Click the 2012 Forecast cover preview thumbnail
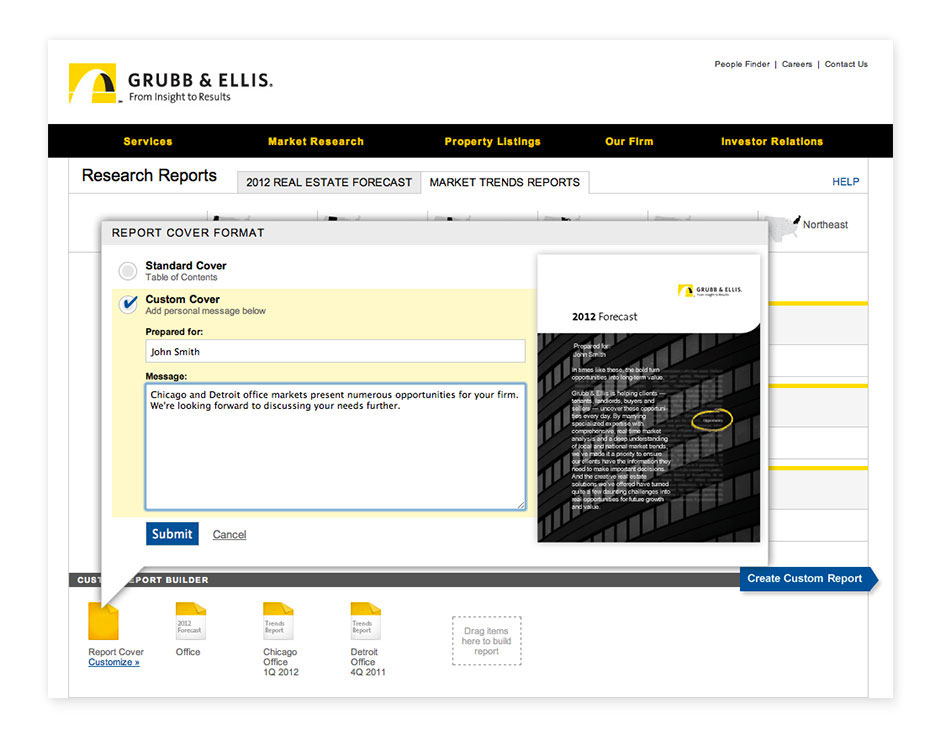Viewport: 940px width, 740px height. [649, 399]
